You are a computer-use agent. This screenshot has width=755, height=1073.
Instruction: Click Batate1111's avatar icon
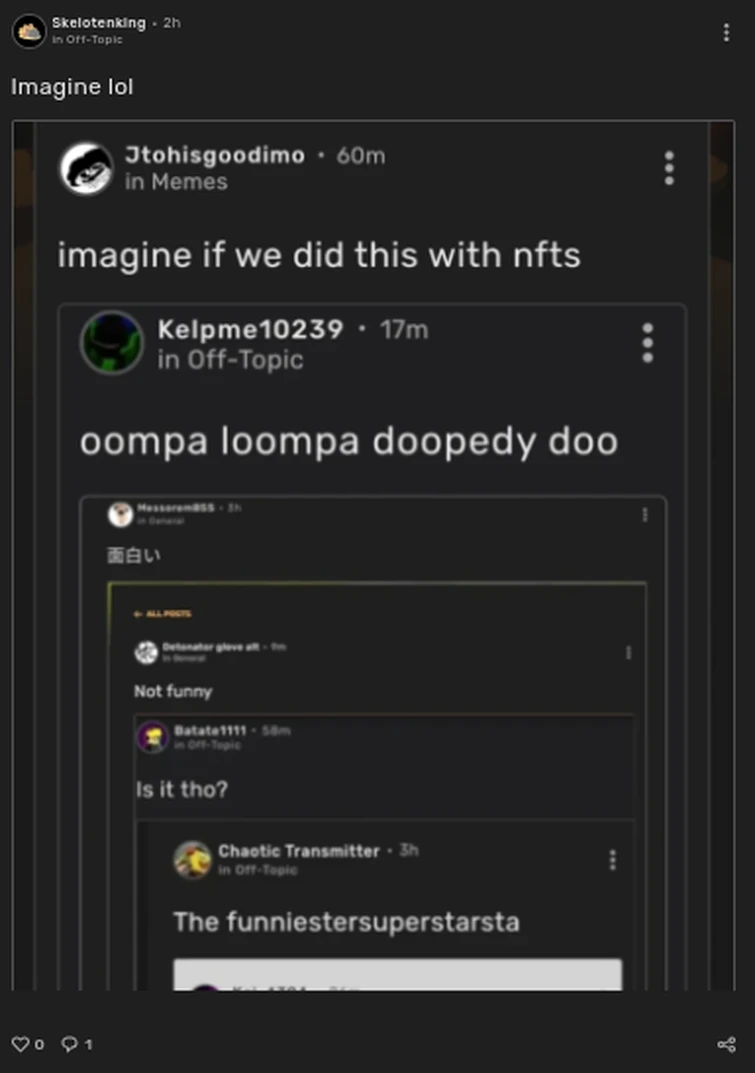[x=153, y=737]
